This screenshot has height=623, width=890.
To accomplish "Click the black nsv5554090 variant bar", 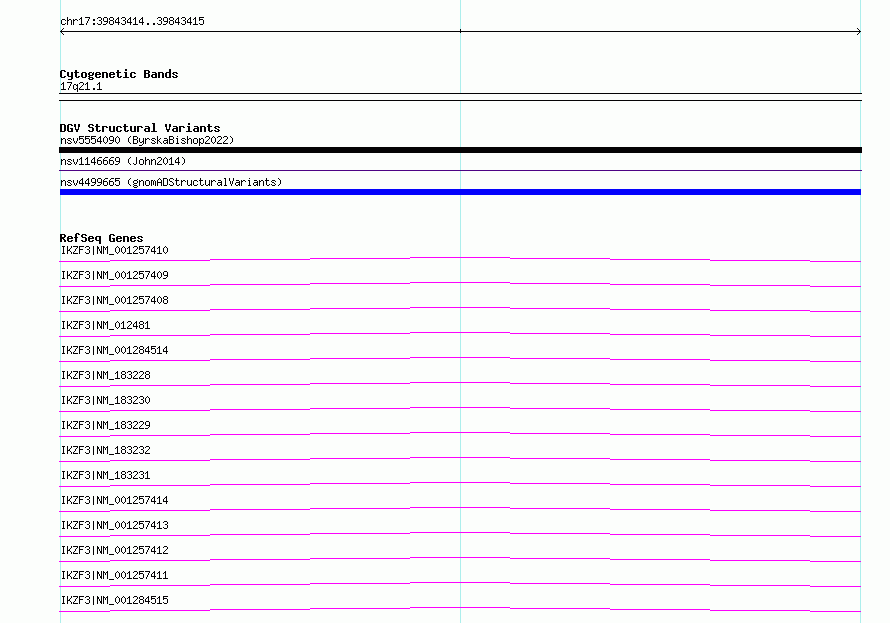I will point(460,150).
